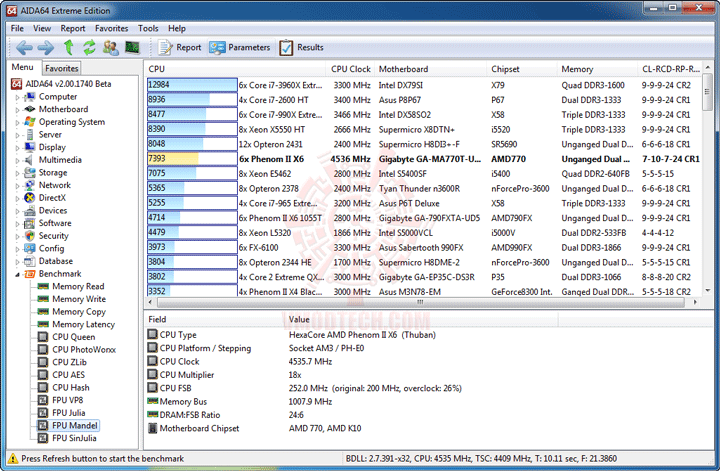Expand the Motherboard tree node
The width and height of the screenshot is (720, 471).
coord(17,110)
